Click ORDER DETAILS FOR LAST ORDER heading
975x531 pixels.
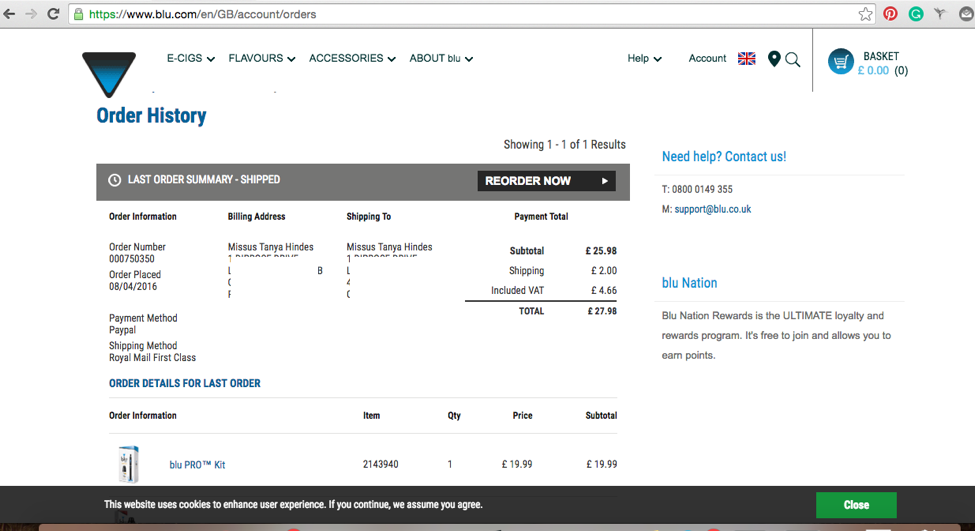point(185,384)
